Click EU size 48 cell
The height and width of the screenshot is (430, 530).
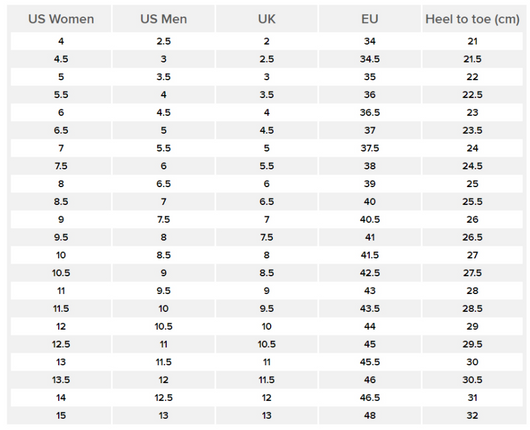pos(369,415)
